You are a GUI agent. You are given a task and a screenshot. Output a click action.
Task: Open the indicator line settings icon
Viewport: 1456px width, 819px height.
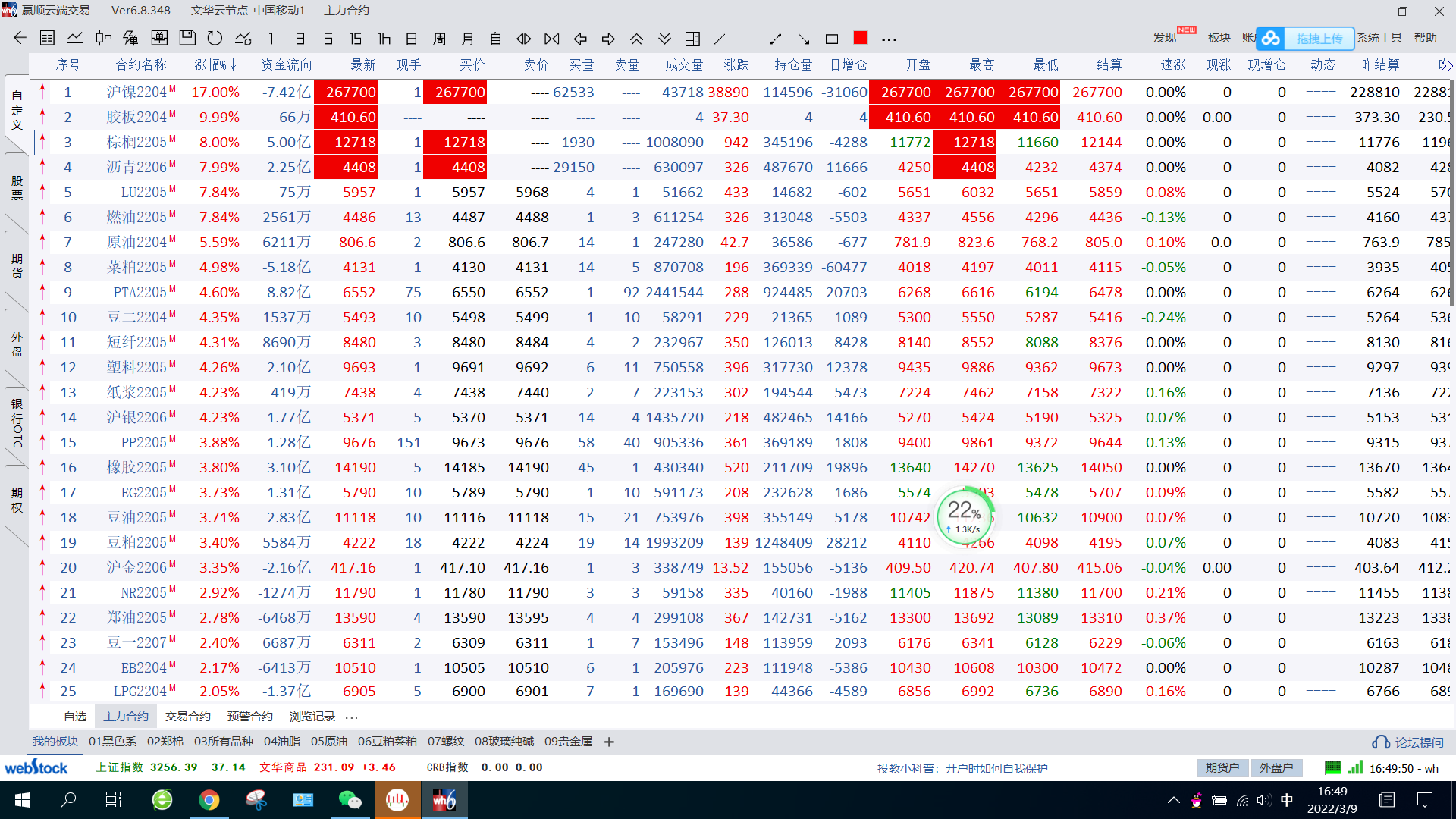click(x=243, y=39)
